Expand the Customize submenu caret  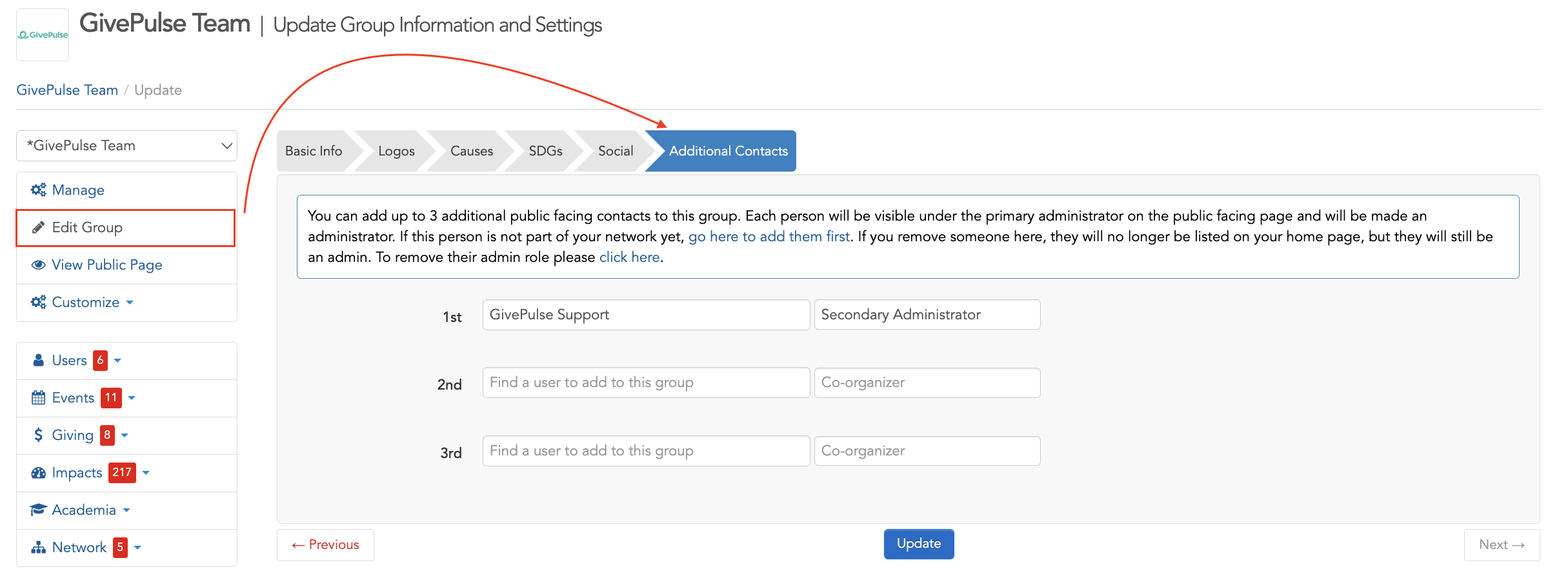pyautogui.click(x=130, y=303)
